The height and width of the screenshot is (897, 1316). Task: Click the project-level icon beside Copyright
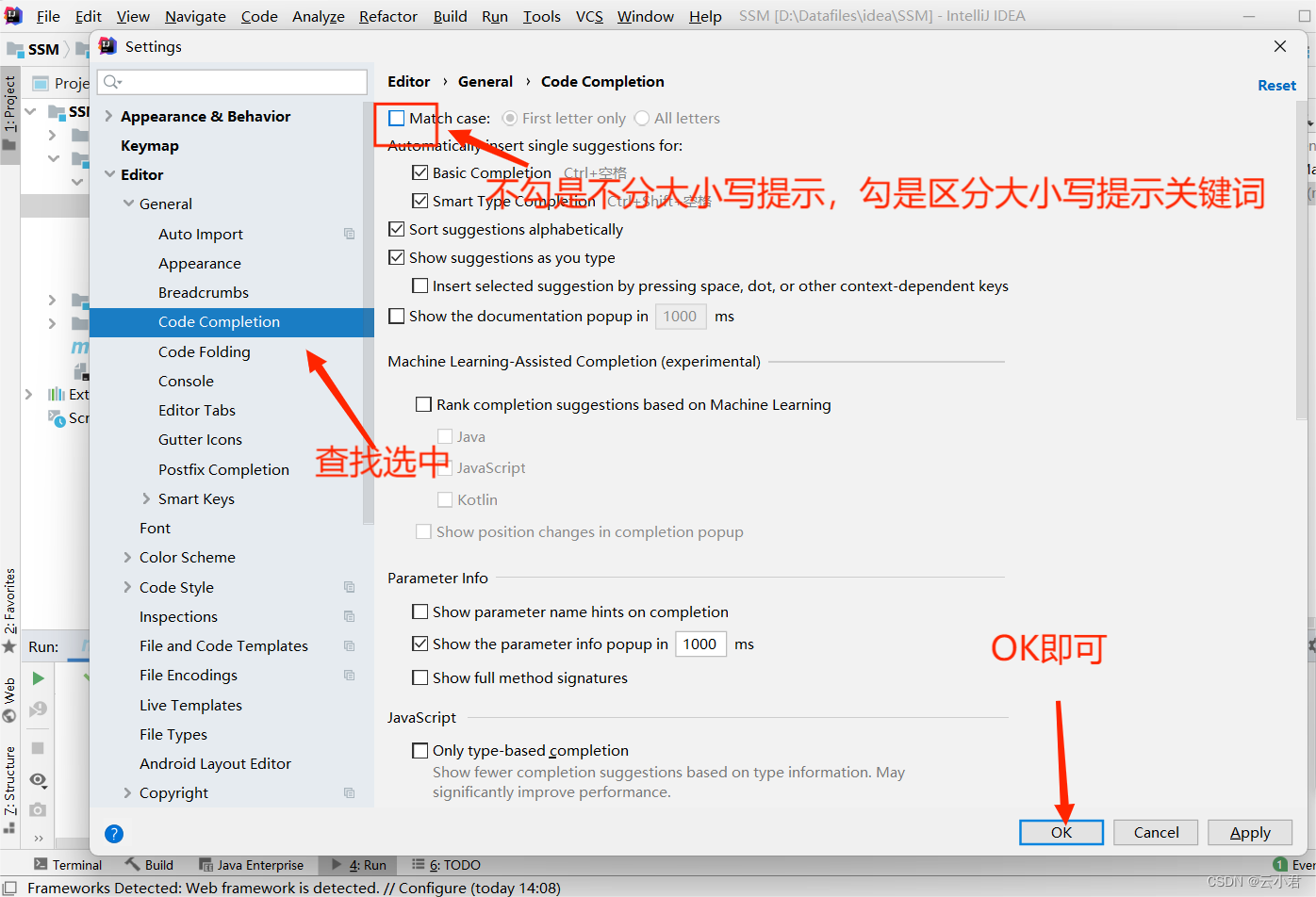(x=350, y=792)
